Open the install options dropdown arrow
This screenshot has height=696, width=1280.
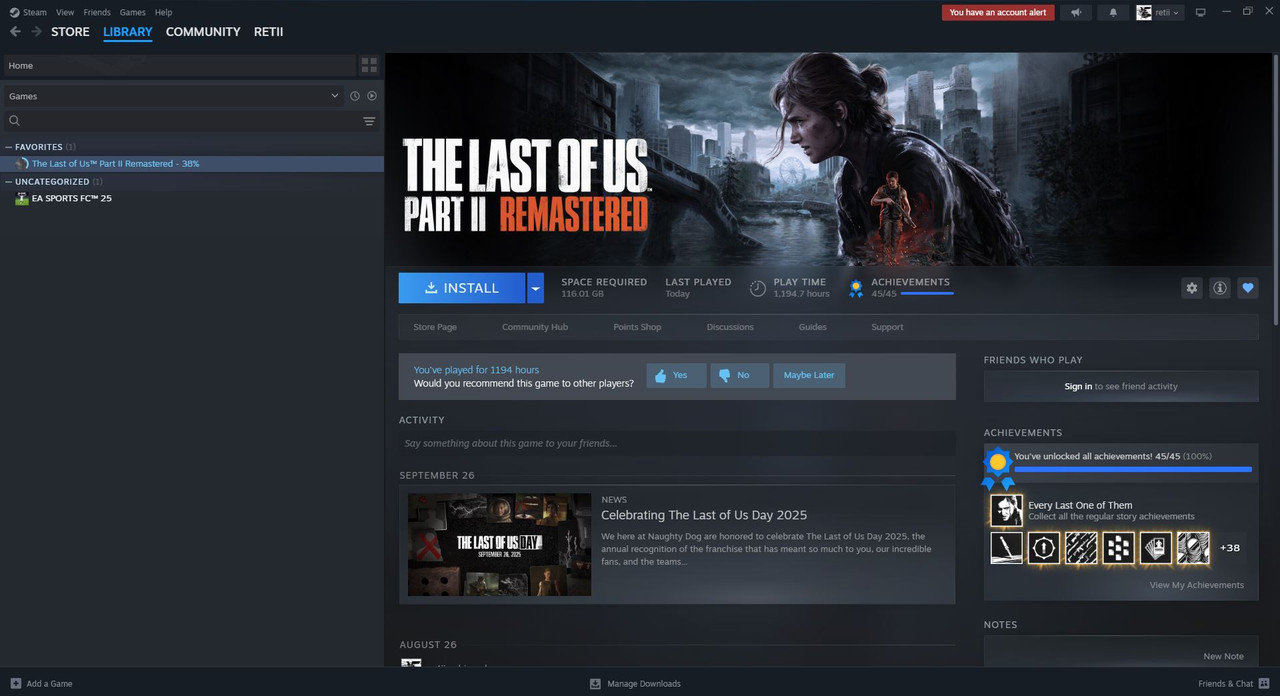[536, 288]
